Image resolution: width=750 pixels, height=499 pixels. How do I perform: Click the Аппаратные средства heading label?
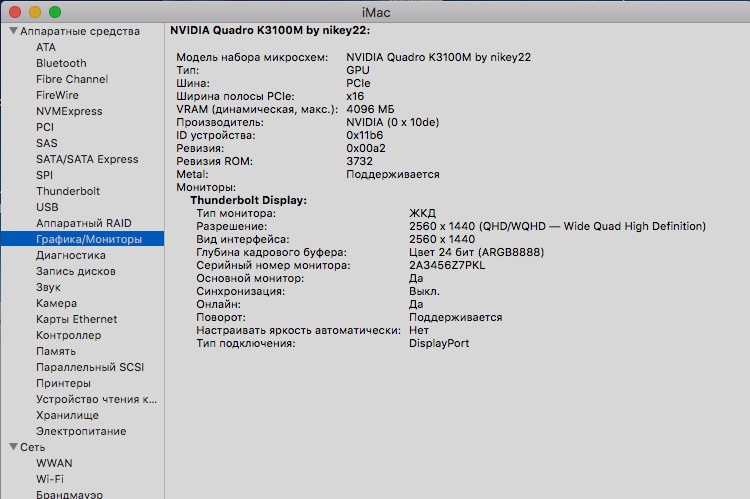(x=80, y=31)
